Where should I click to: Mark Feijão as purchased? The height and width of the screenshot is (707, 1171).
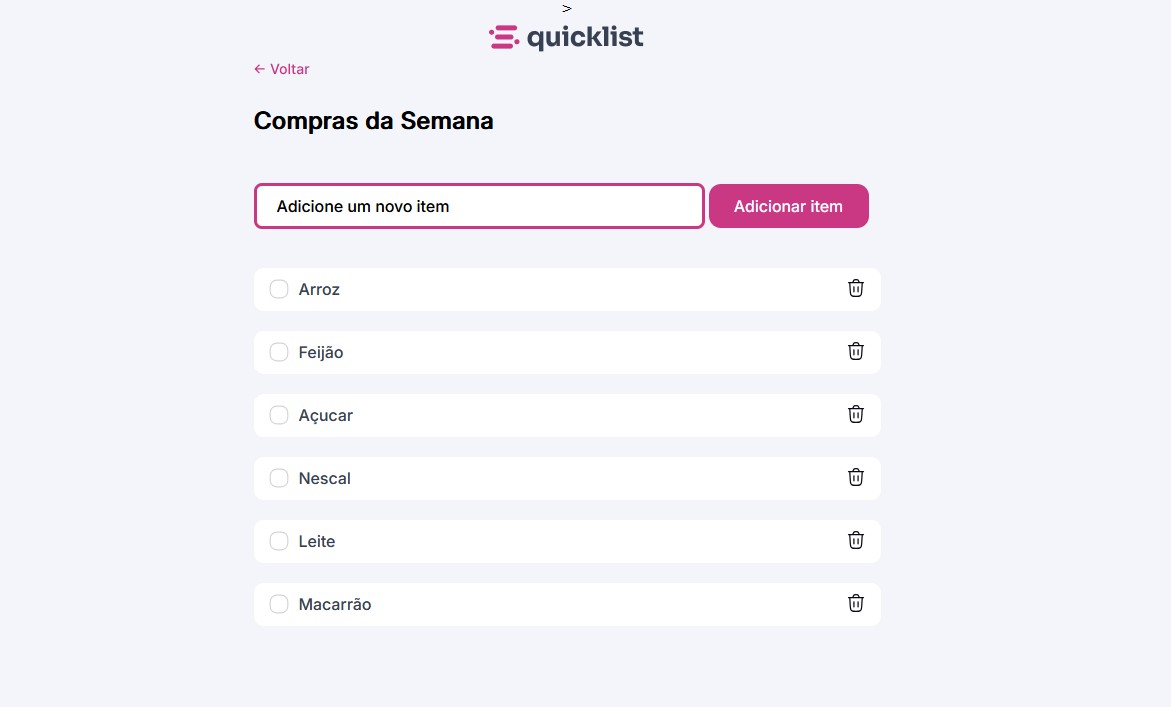coord(279,352)
